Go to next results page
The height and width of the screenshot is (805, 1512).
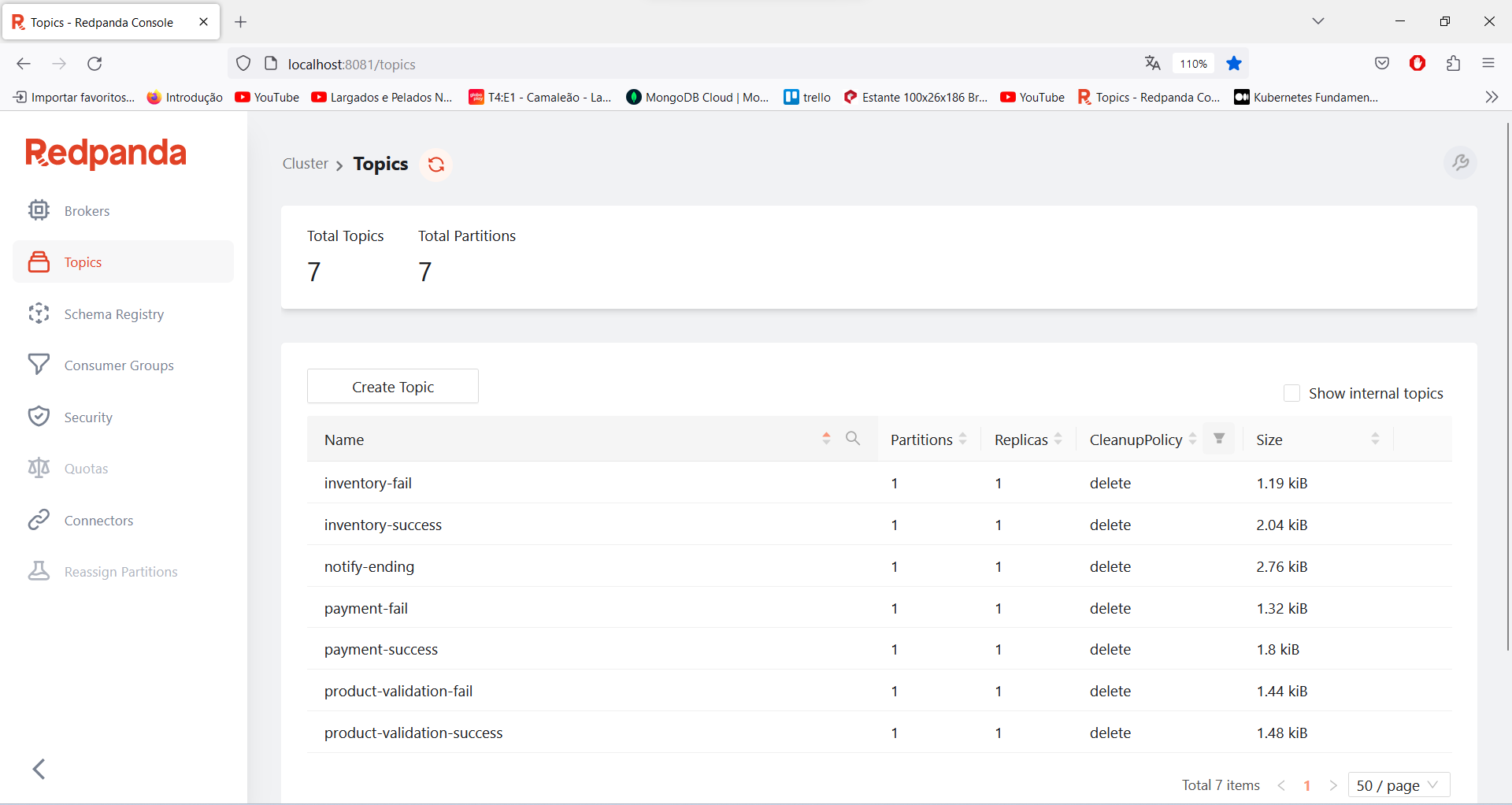(1333, 785)
